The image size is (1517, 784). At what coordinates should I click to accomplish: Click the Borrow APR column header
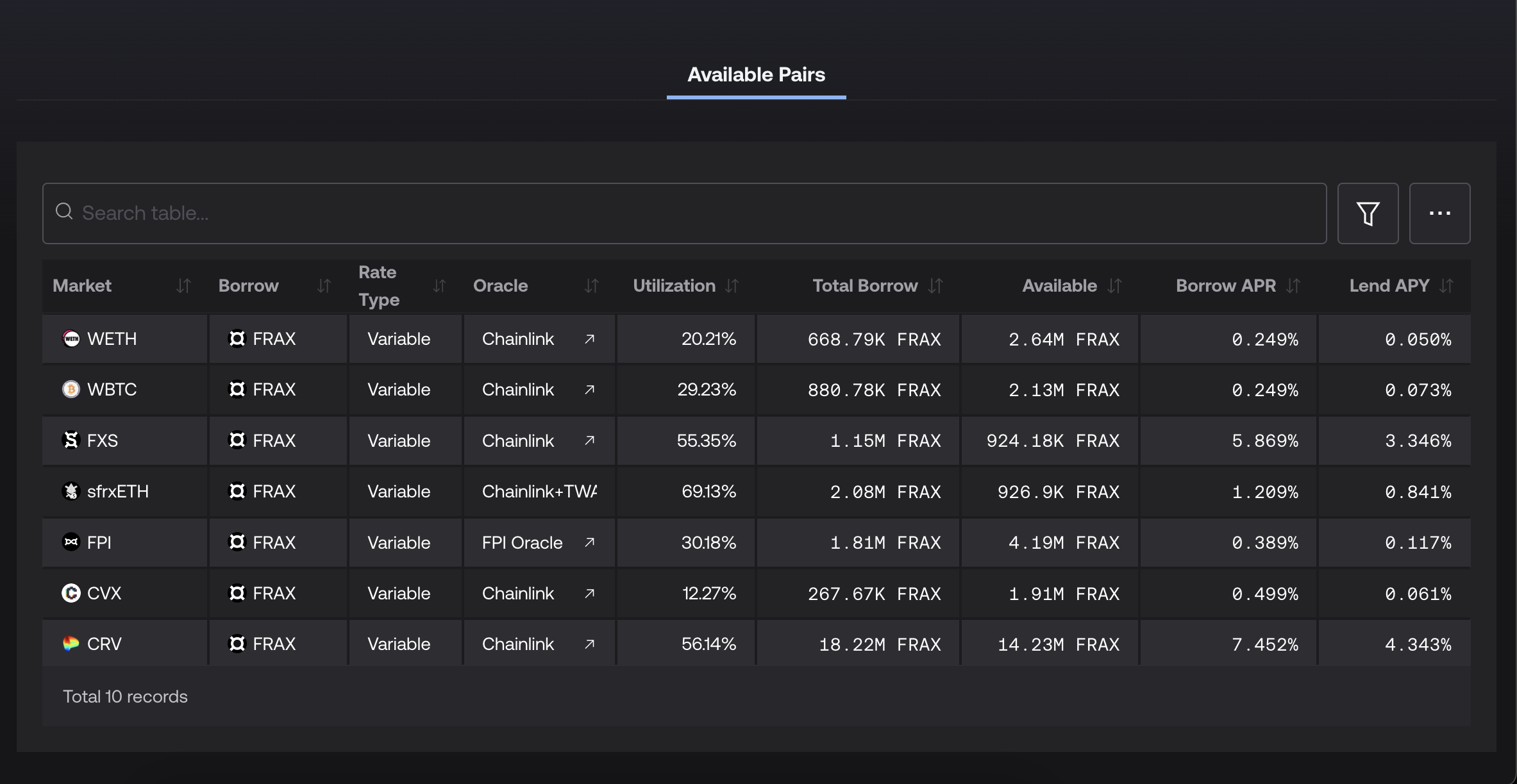click(x=1226, y=286)
